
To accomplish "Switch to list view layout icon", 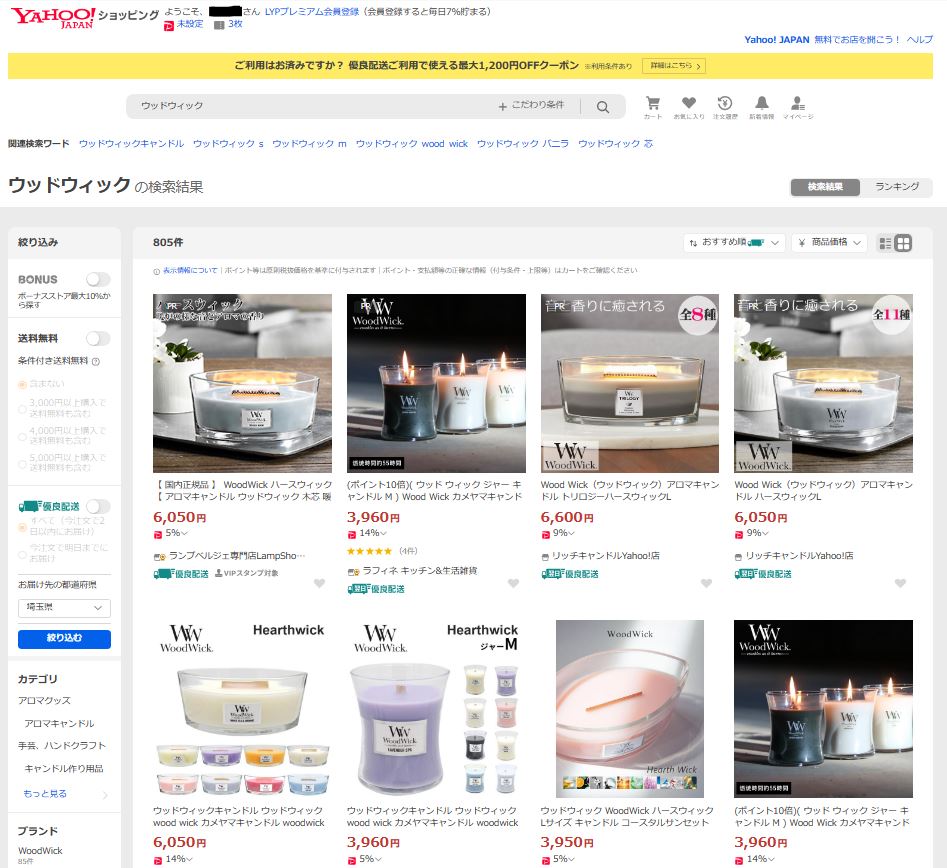I will 885,243.
